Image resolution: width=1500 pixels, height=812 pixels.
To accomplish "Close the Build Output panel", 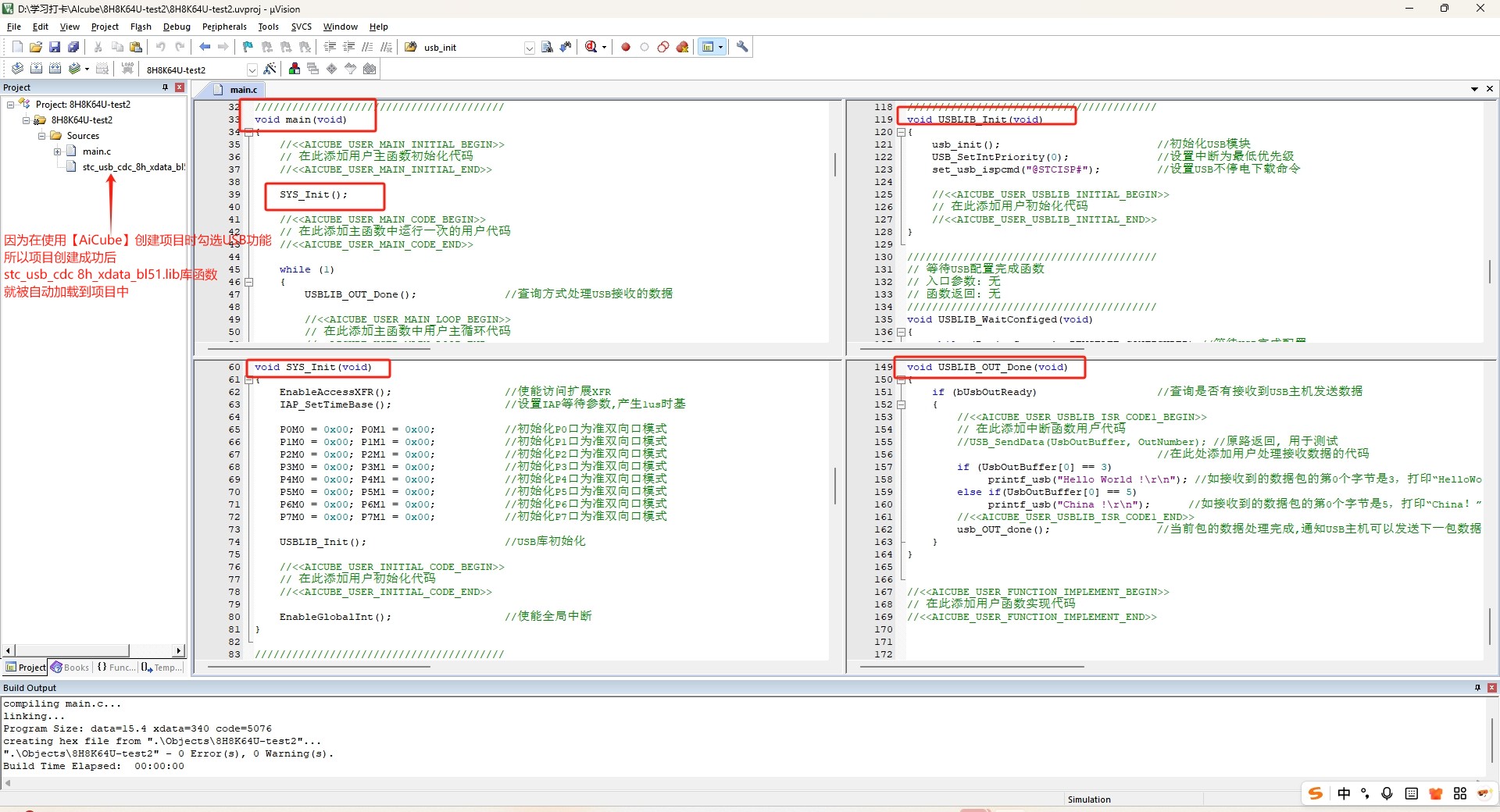I will tap(1492, 688).
